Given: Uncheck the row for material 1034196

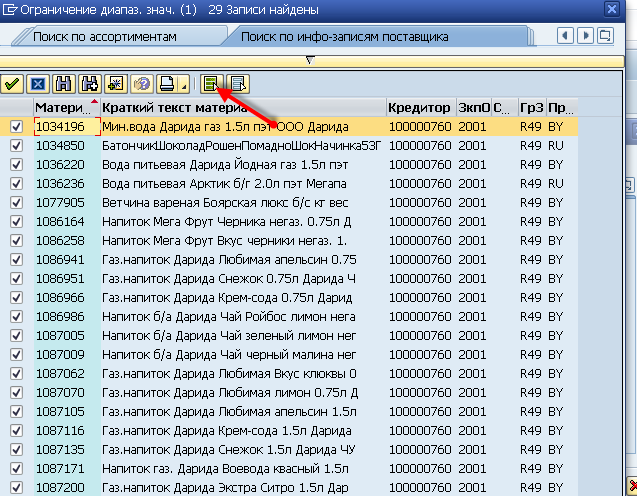Looking at the screenshot, I should click(x=16, y=127).
